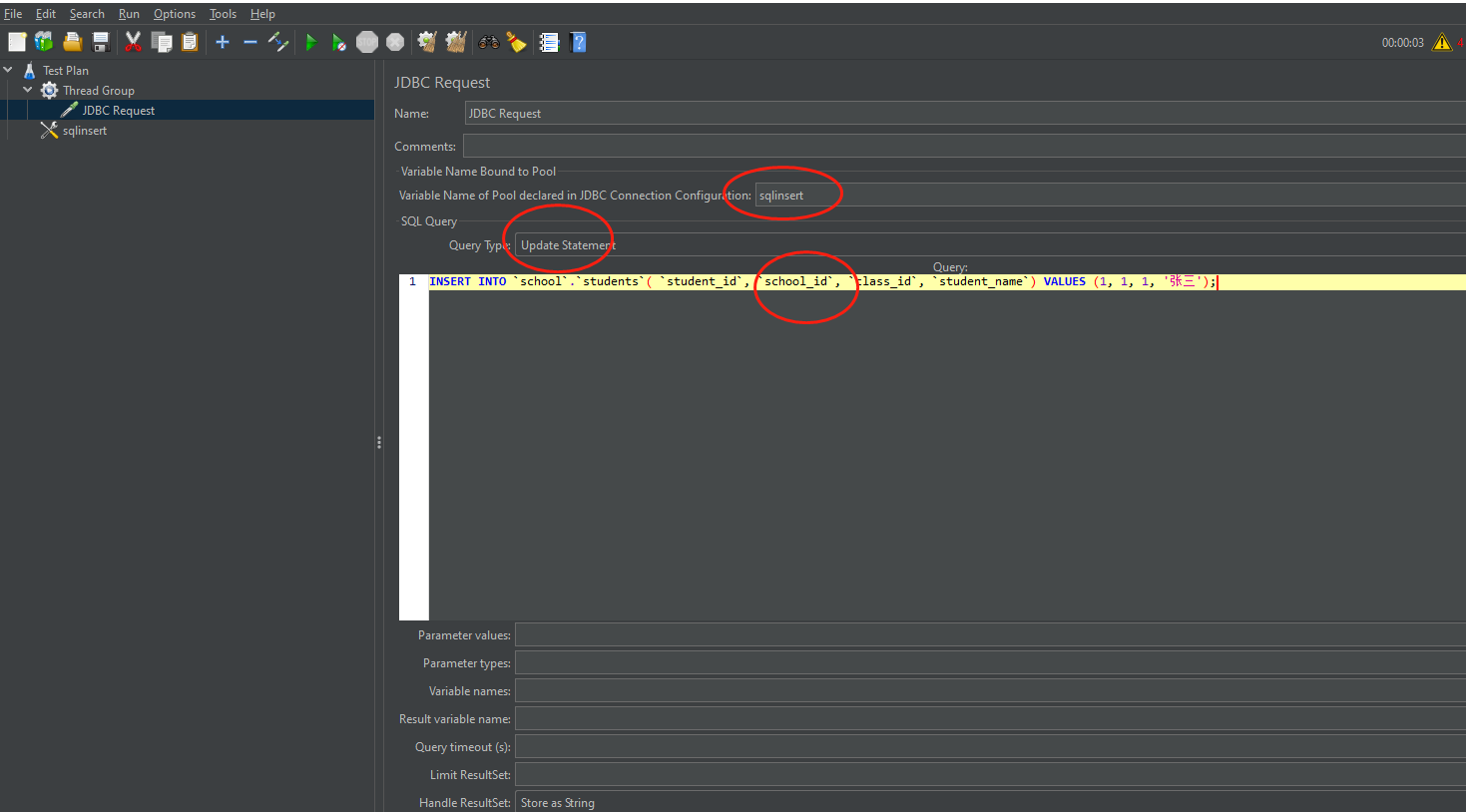Viewport: 1466px width, 812px height.
Task: Collapse the Test Plan tree node
Action: pyautogui.click(x=9, y=70)
